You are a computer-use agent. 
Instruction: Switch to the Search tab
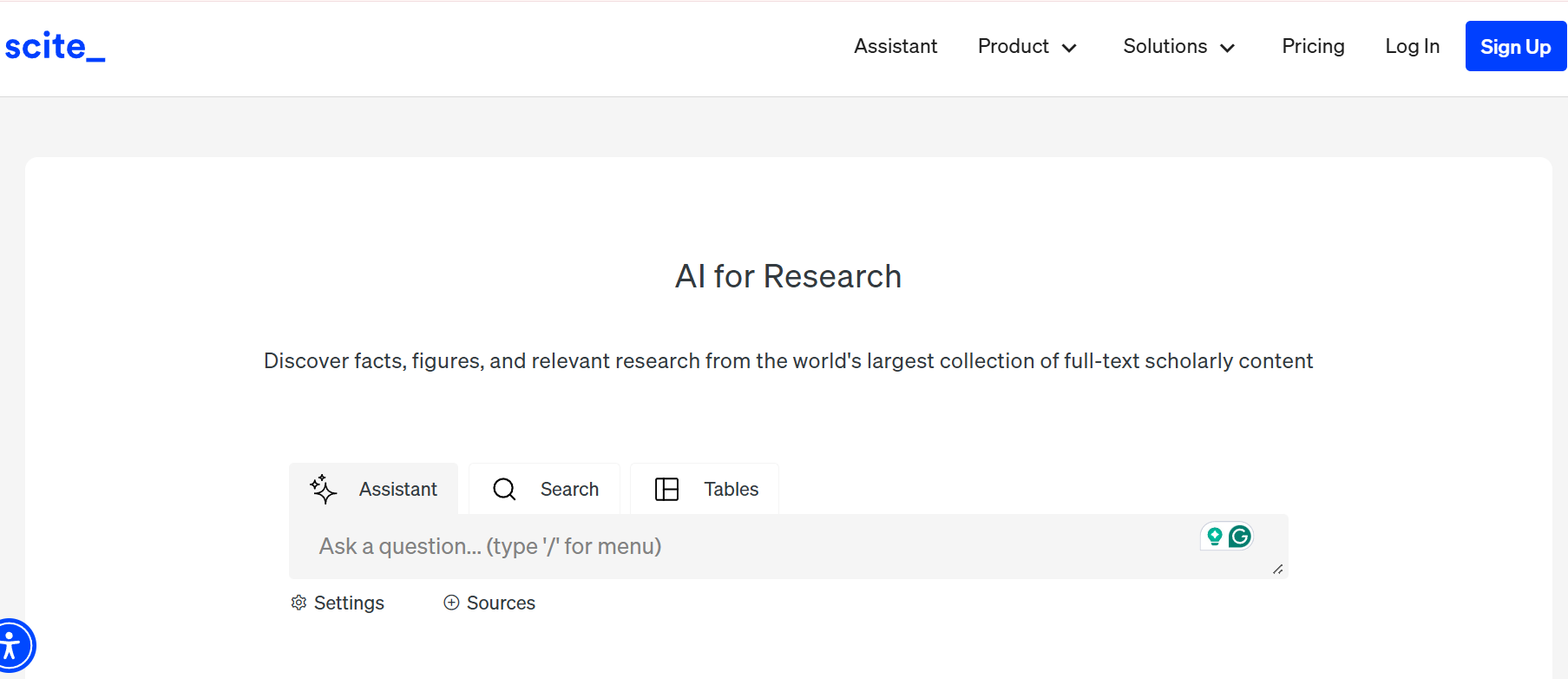pos(569,489)
